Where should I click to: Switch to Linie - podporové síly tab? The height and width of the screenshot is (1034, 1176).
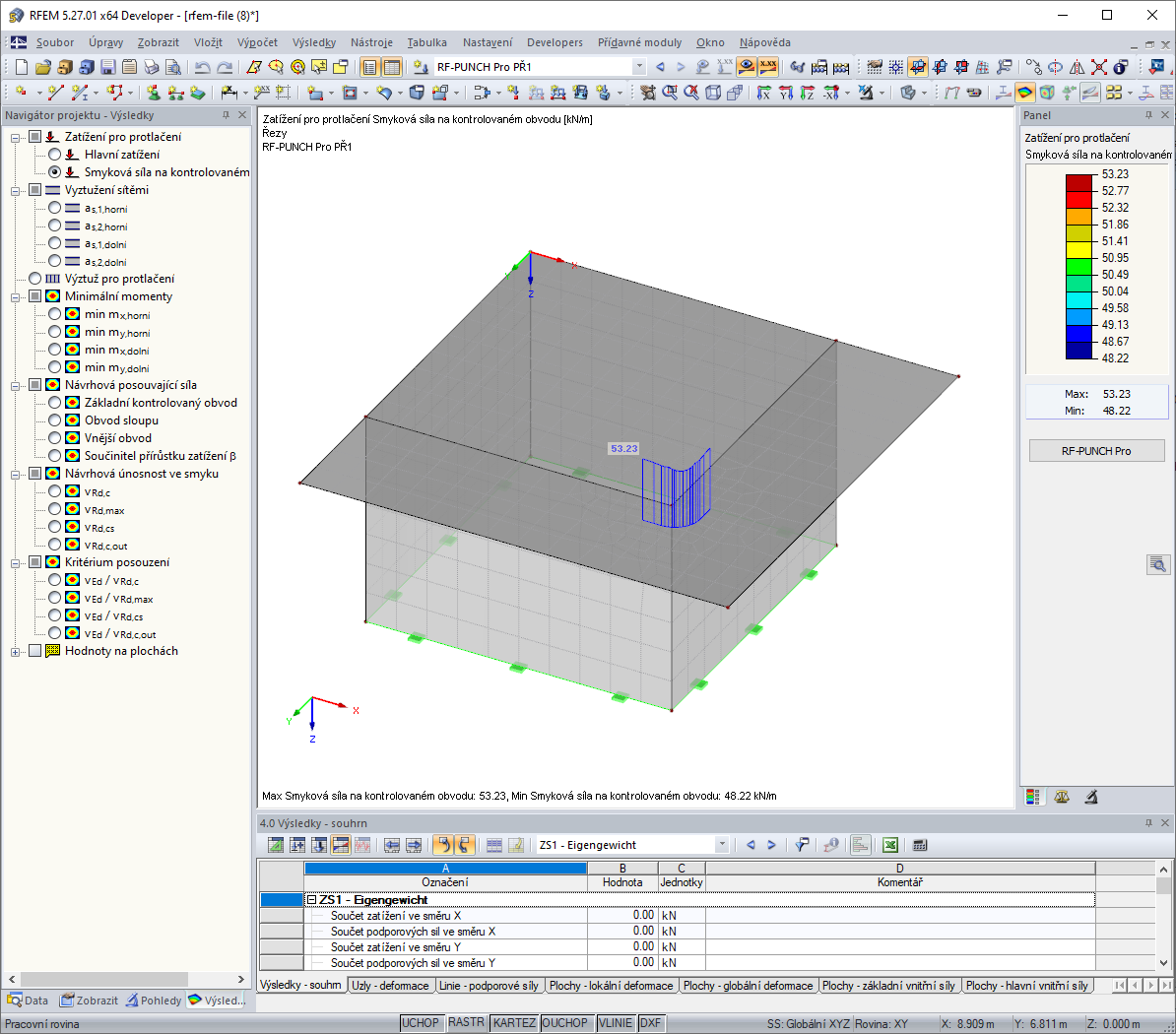489,986
